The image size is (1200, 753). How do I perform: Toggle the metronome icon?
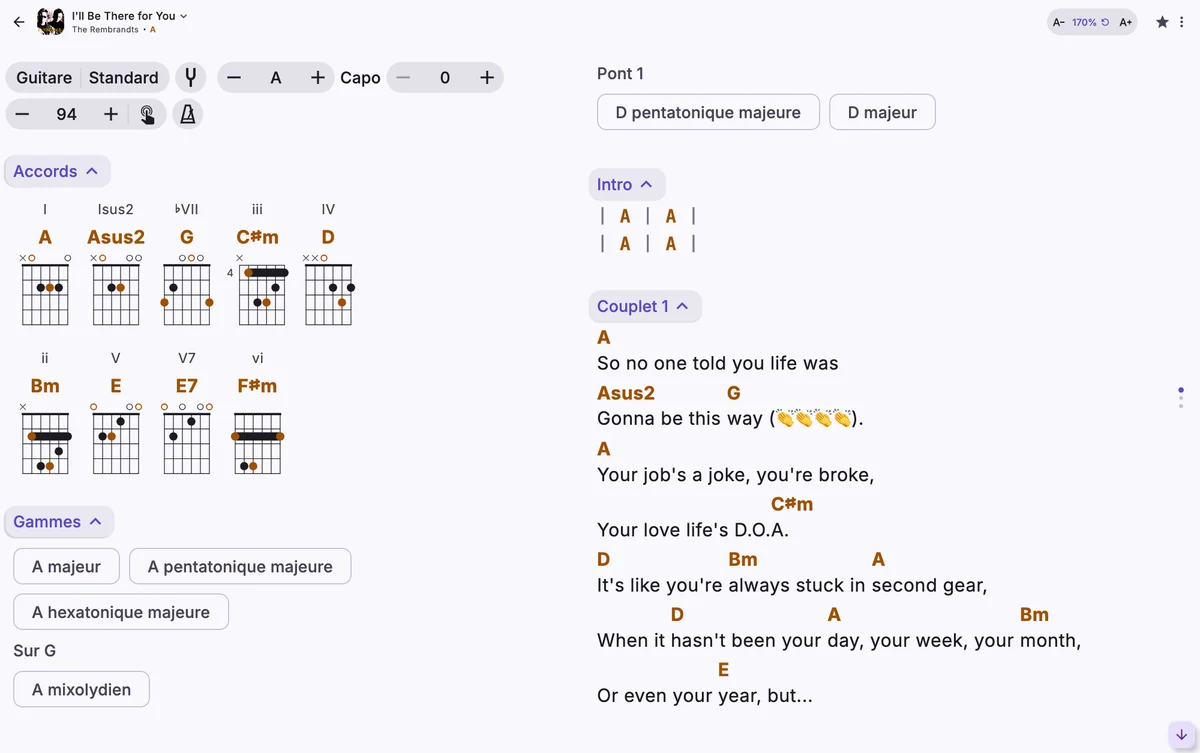[187, 114]
